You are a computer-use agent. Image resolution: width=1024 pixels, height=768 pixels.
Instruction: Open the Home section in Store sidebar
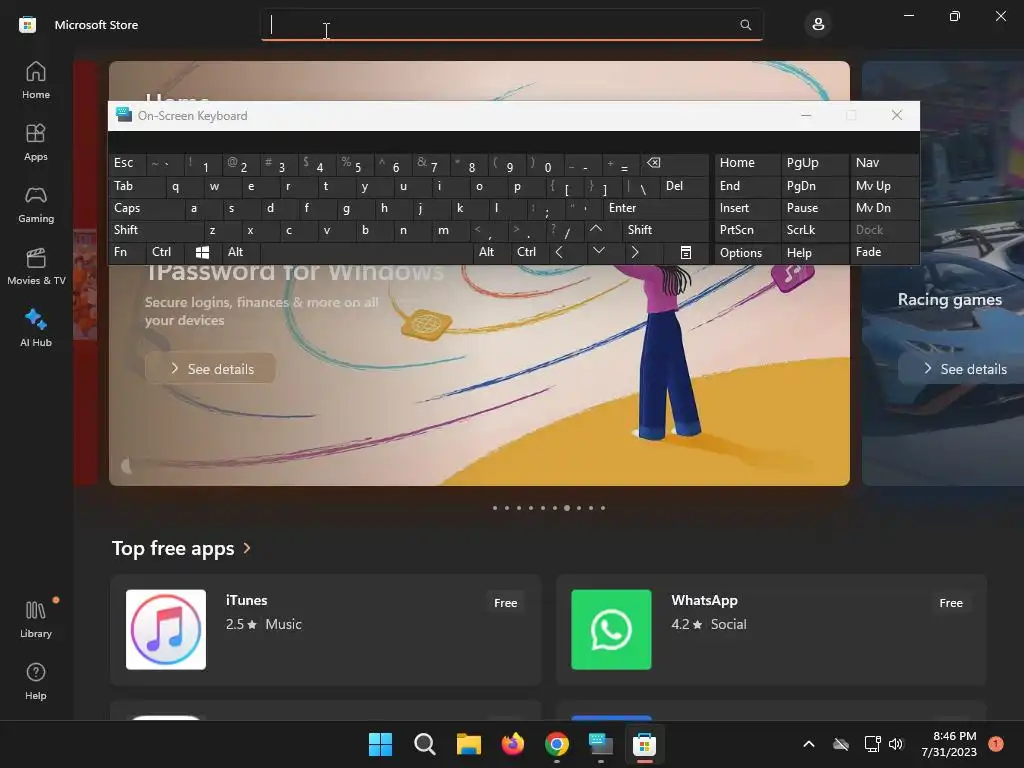point(36,80)
